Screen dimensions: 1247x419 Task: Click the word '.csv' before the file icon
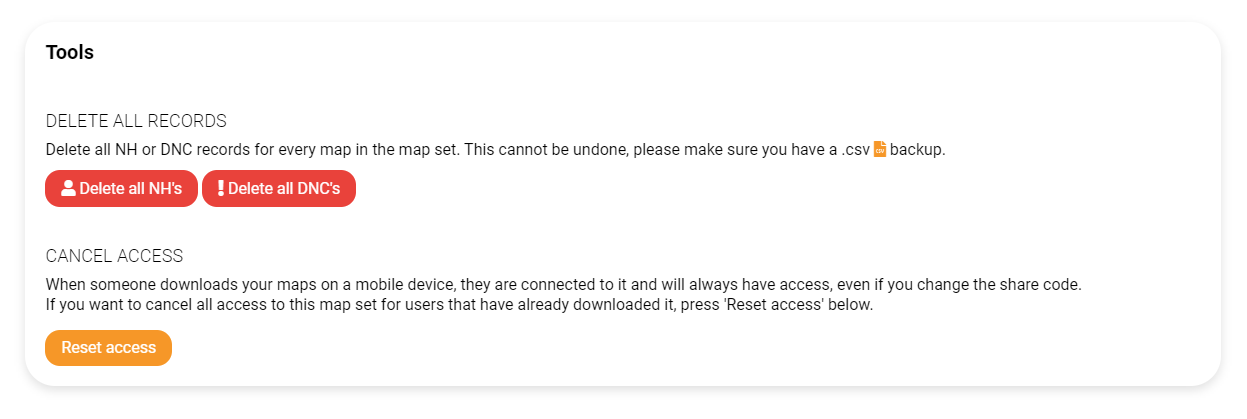[856, 150]
